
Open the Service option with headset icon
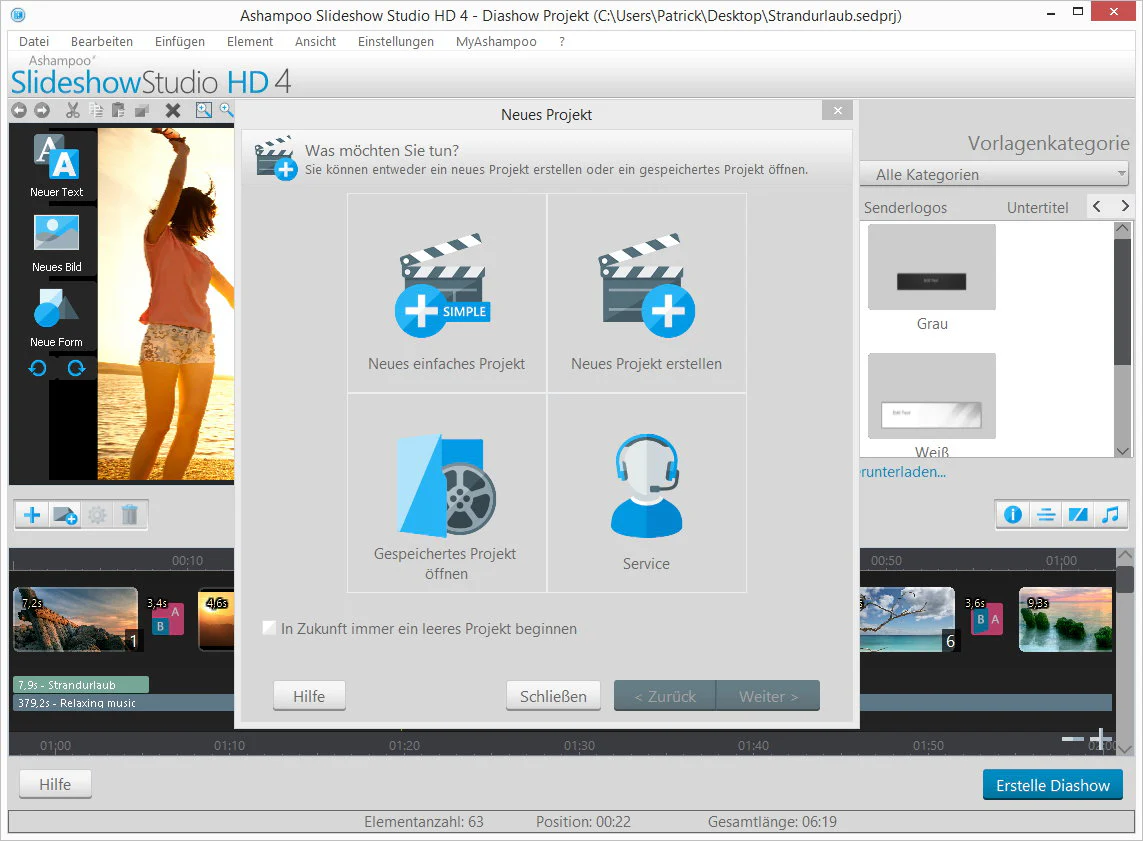tap(647, 493)
